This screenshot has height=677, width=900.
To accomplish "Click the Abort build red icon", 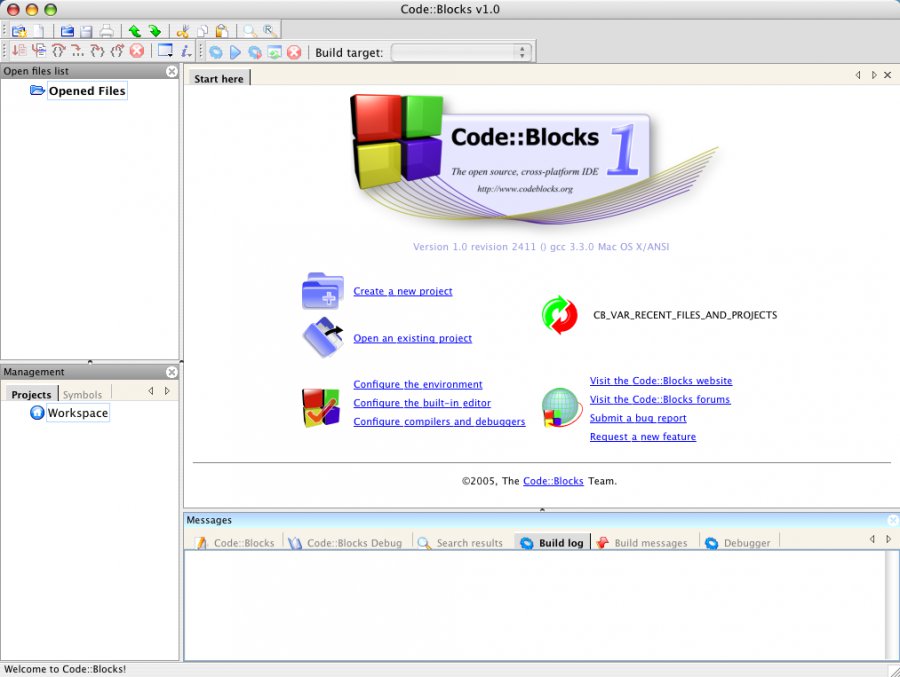I will tap(294, 53).
